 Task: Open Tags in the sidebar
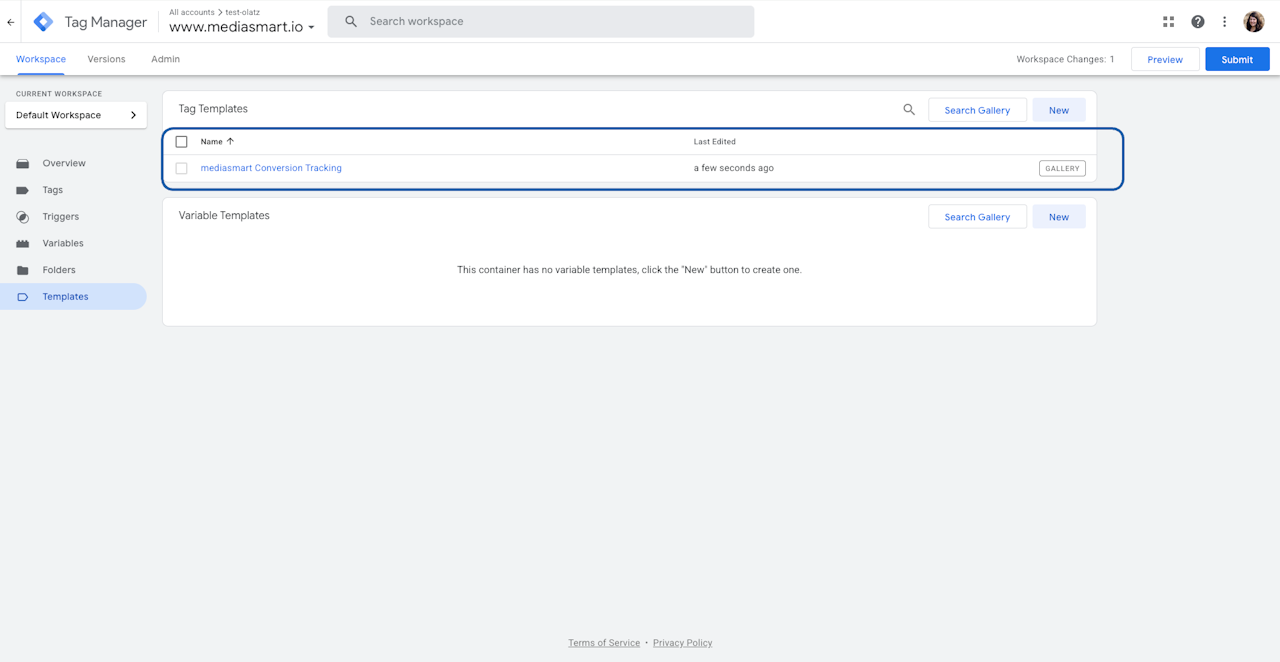tap(53, 190)
